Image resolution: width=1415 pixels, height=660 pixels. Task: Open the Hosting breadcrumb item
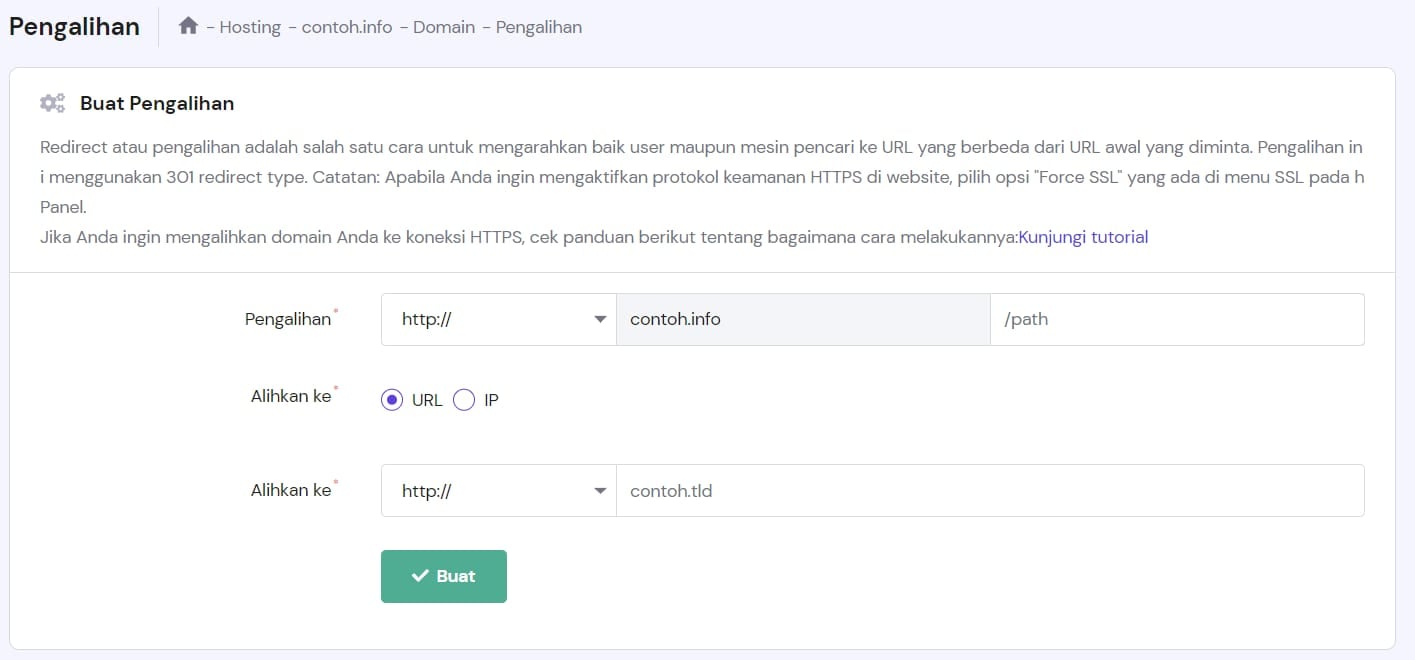click(250, 27)
